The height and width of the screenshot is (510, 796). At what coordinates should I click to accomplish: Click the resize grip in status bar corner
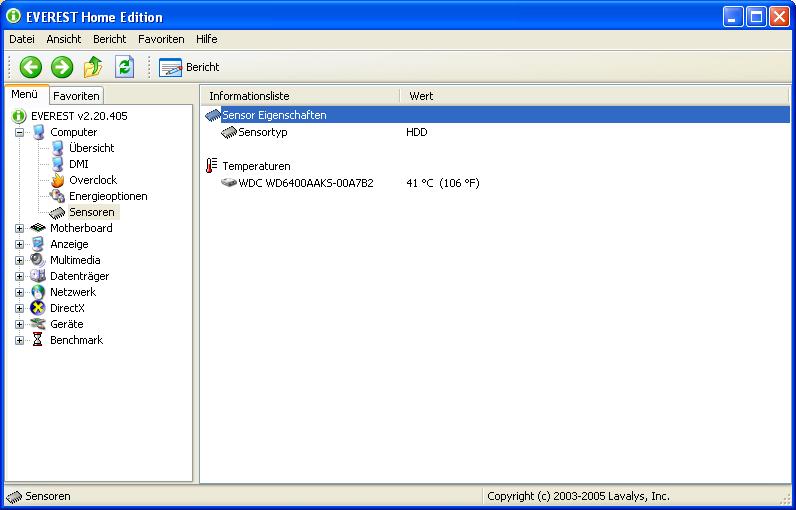785,500
